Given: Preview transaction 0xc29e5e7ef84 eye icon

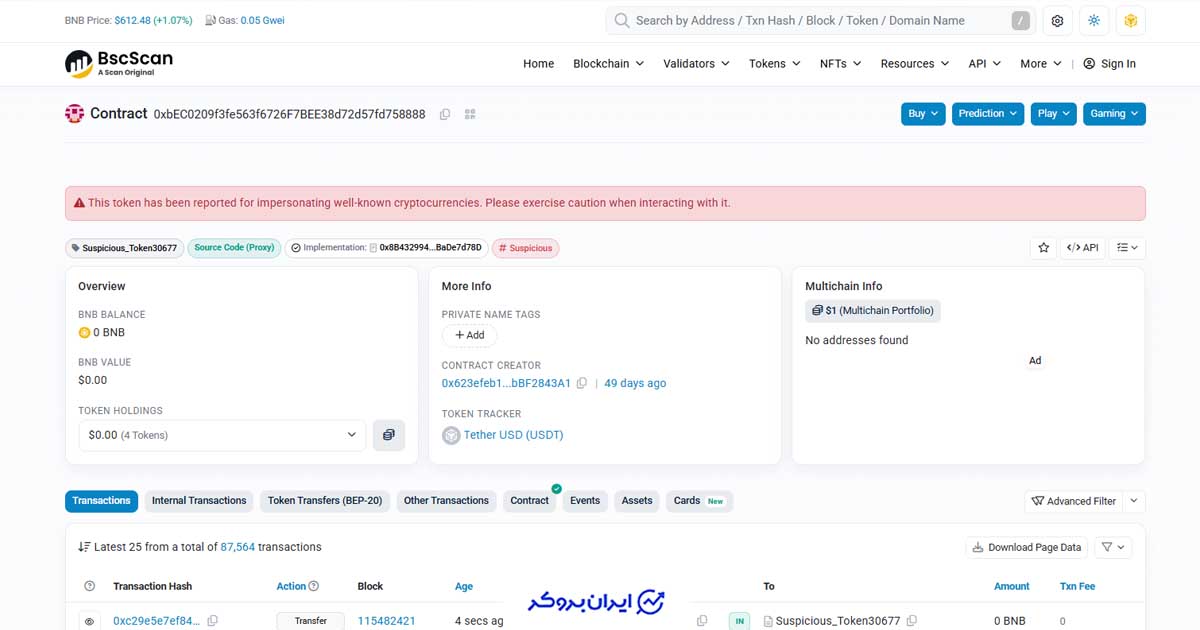Looking at the screenshot, I should pos(89,621).
